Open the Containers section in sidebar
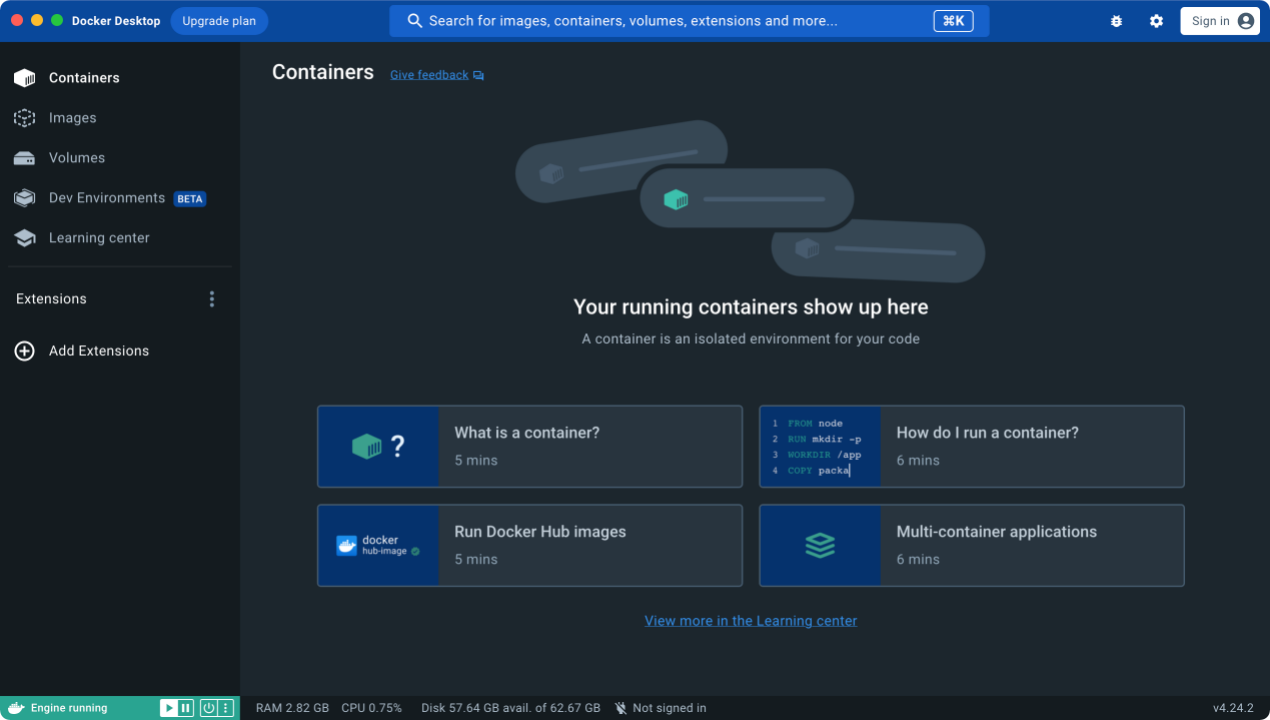The width and height of the screenshot is (1270, 720). pos(120,78)
